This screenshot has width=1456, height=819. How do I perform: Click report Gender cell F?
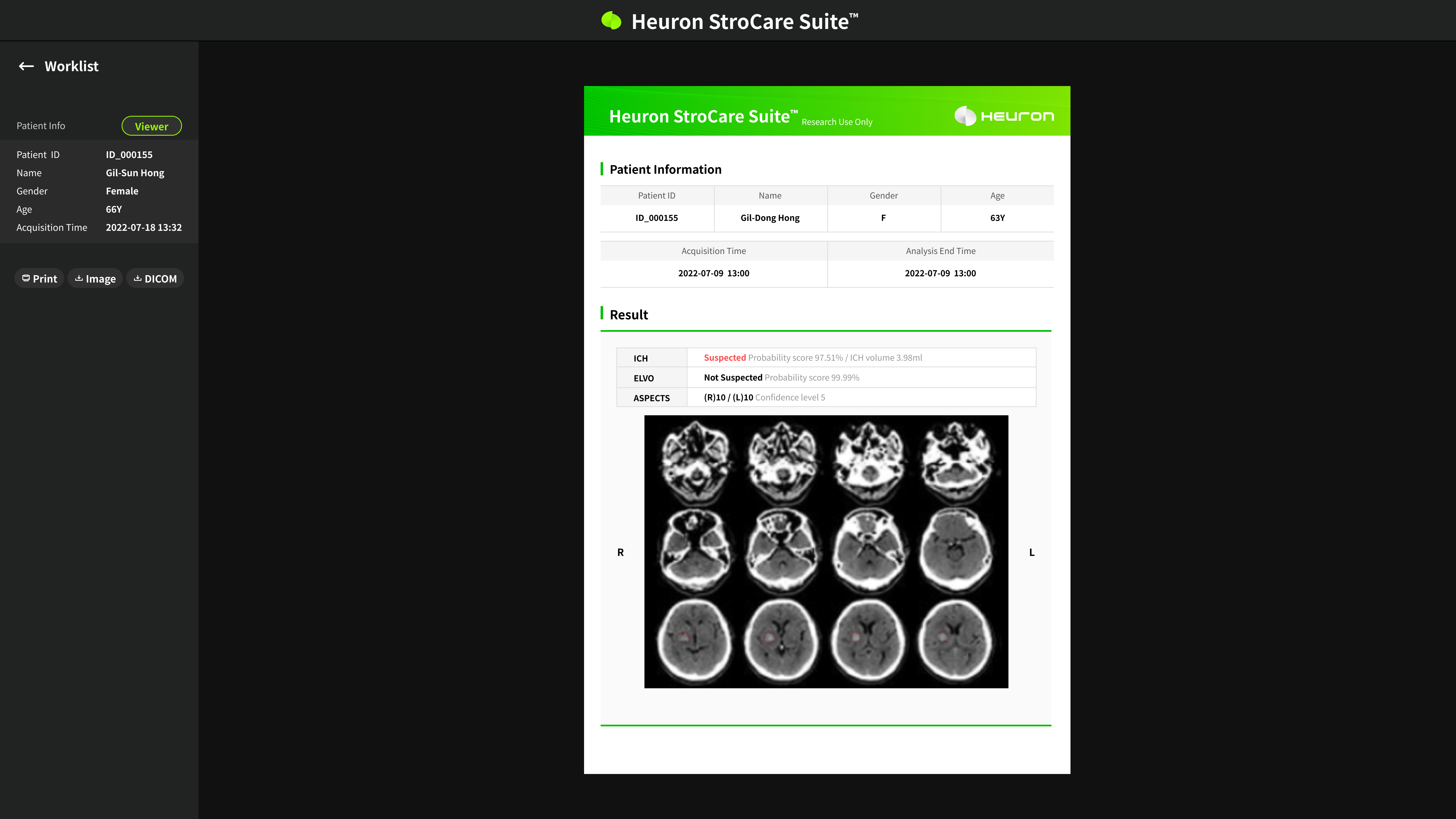pyautogui.click(x=884, y=218)
